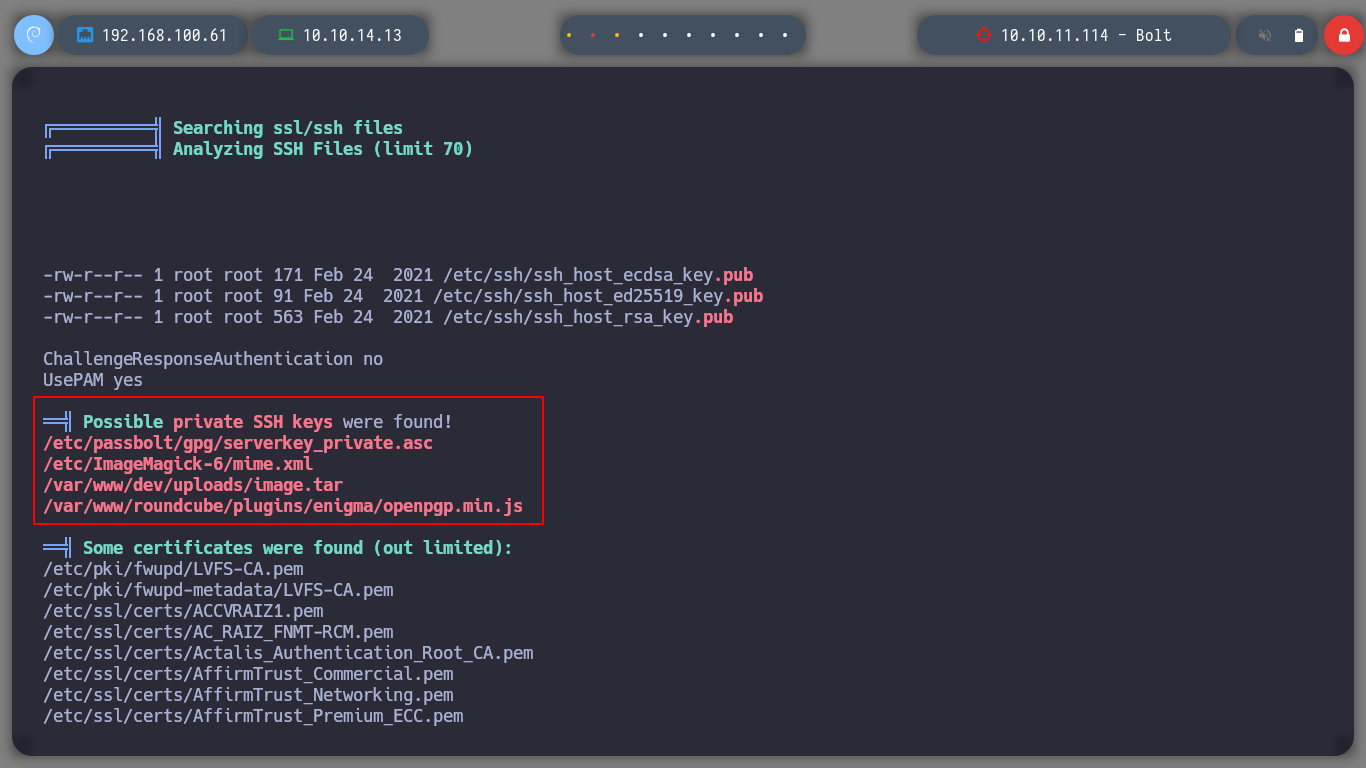This screenshot has height=768, width=1366.
Task: Click the ssh_host_rsa_key.pub file line
Action: [x=388, y=317]
